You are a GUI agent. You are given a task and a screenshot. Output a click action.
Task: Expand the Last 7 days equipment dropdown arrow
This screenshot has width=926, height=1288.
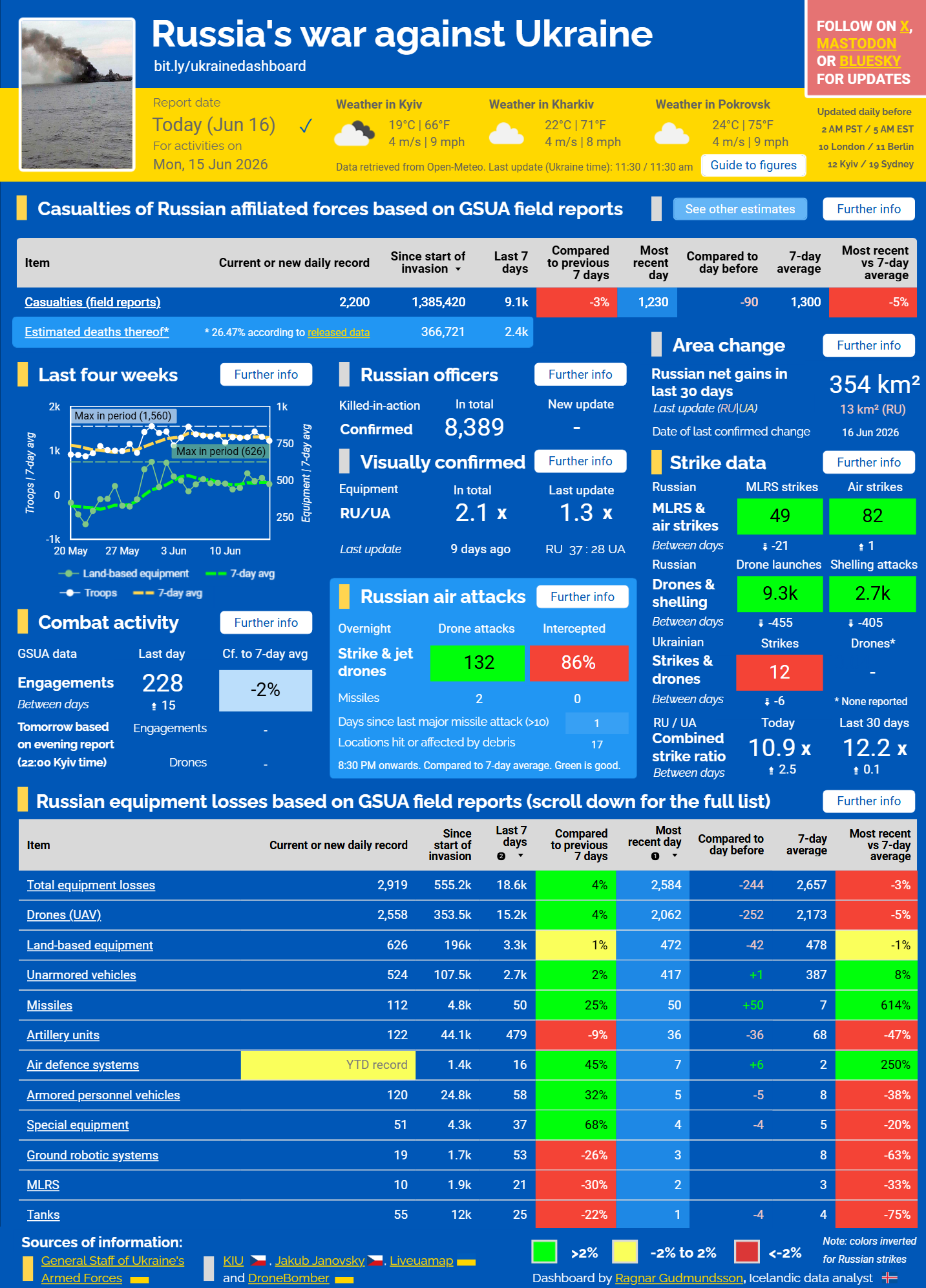(x=520, y=856)
